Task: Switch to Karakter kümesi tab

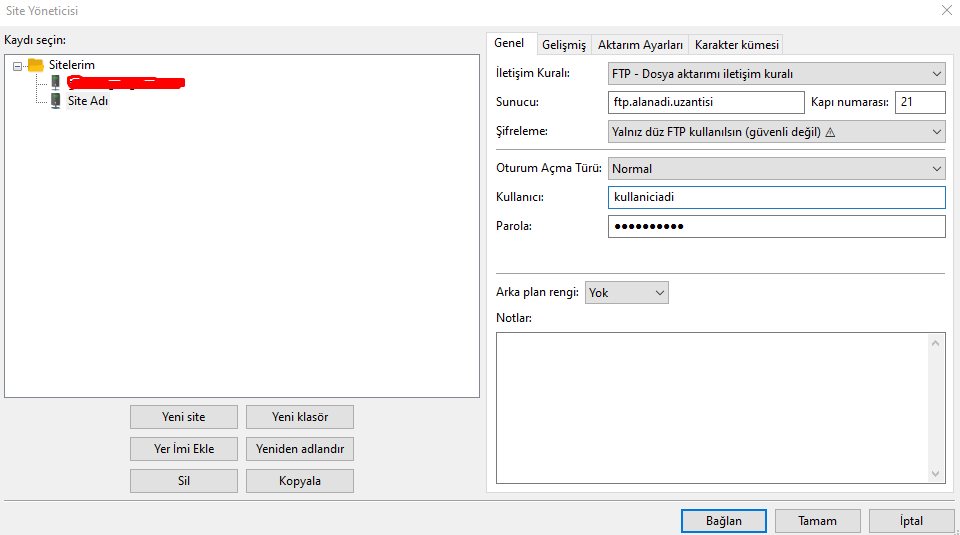Action: point(737,45)
